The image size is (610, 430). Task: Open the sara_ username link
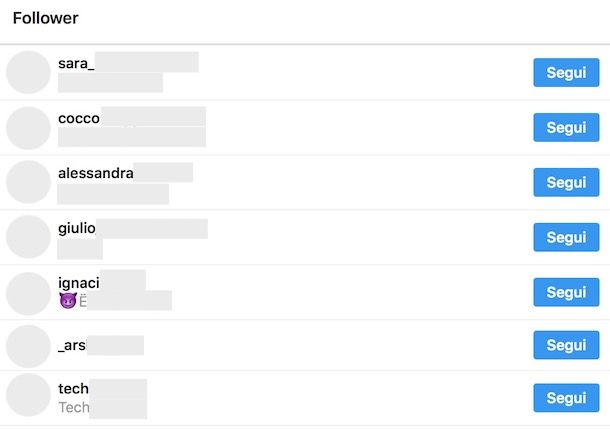click(76, 64)
